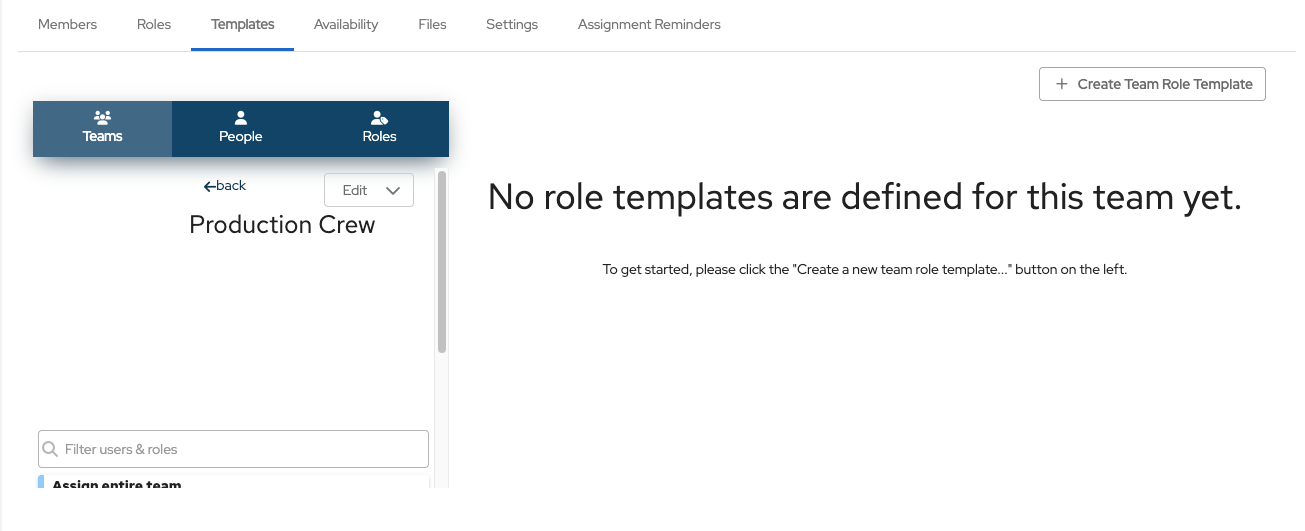1305x531 pixels.
Task: Expand the Edit dropdown chevron
Action: pos(393,190)
